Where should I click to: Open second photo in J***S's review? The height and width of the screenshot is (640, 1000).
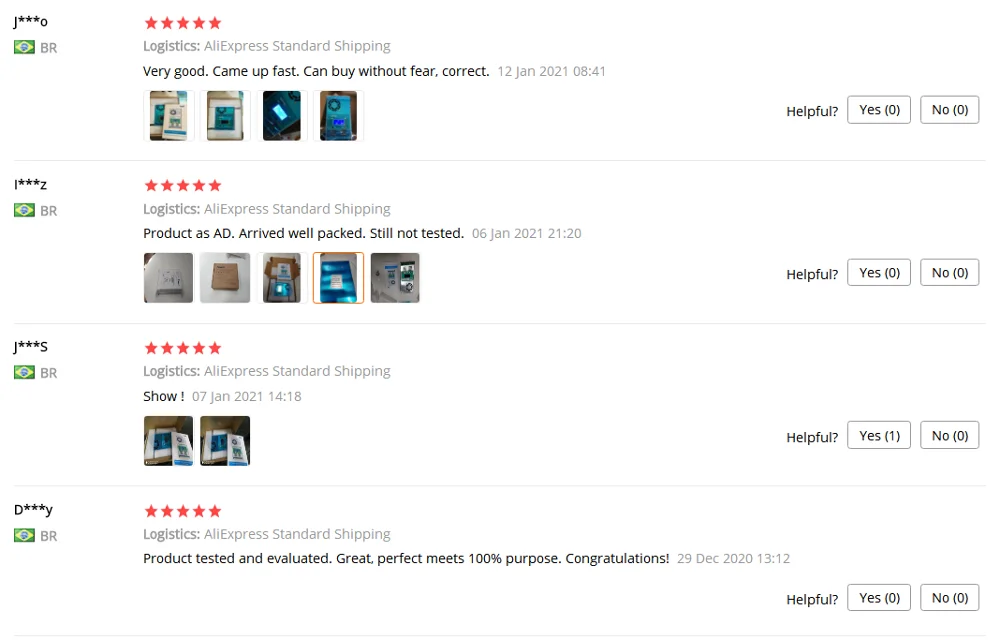coord(225,441)
